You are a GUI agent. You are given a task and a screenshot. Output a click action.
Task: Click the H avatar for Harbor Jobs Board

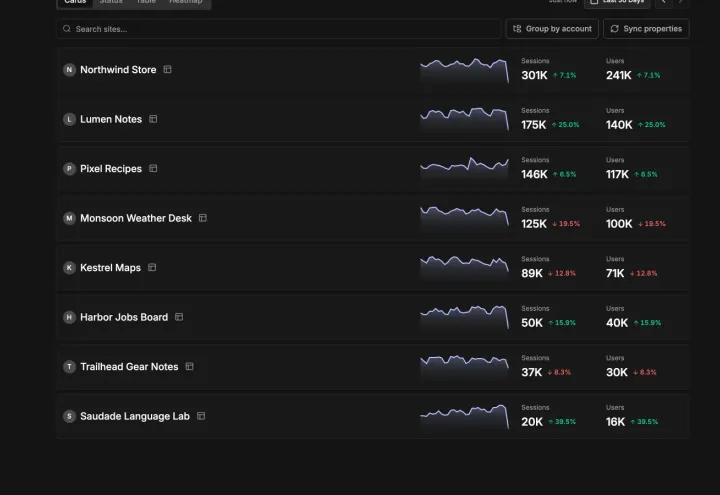[x=69, y=317]
